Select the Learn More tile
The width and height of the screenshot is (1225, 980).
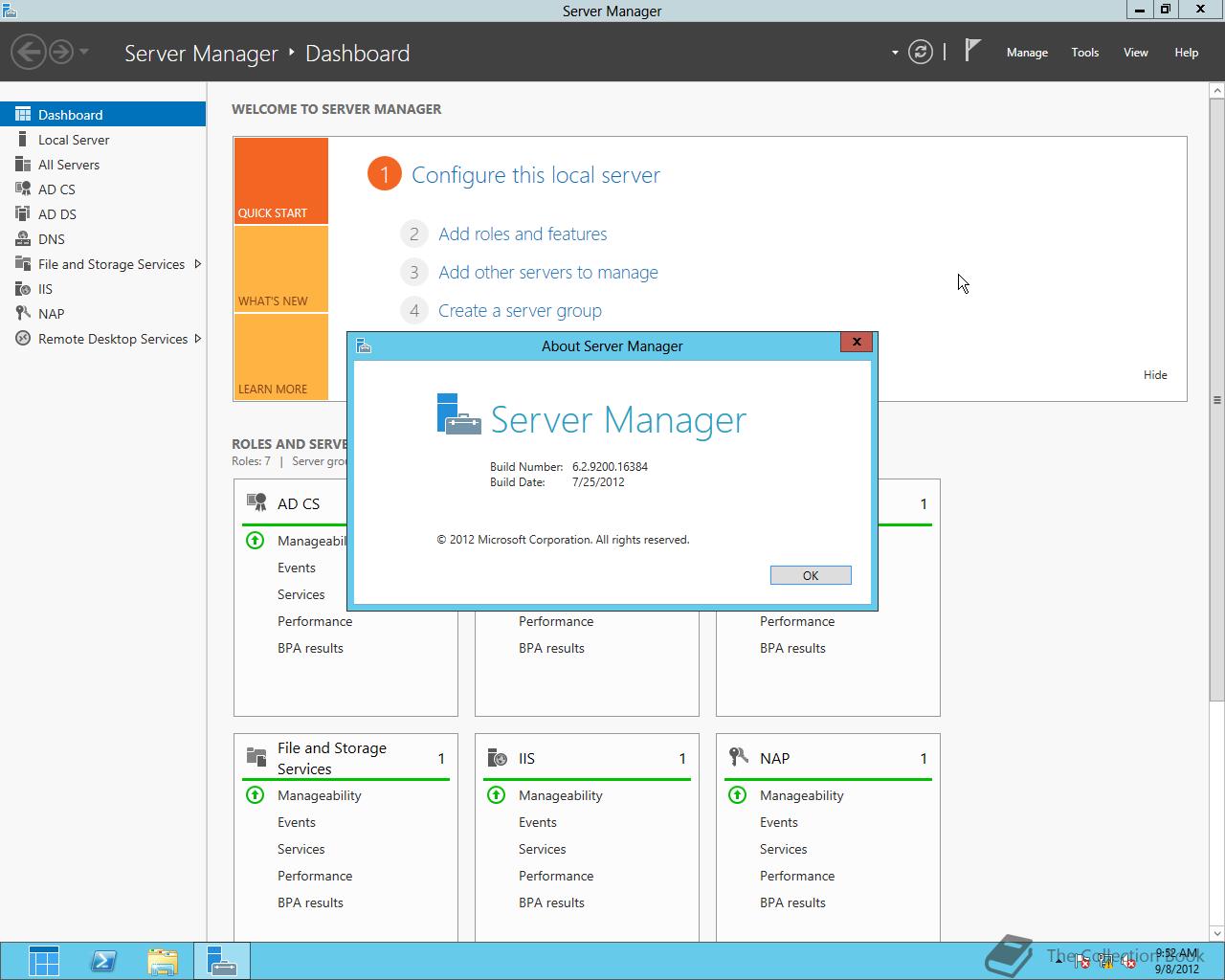[281, 357]
